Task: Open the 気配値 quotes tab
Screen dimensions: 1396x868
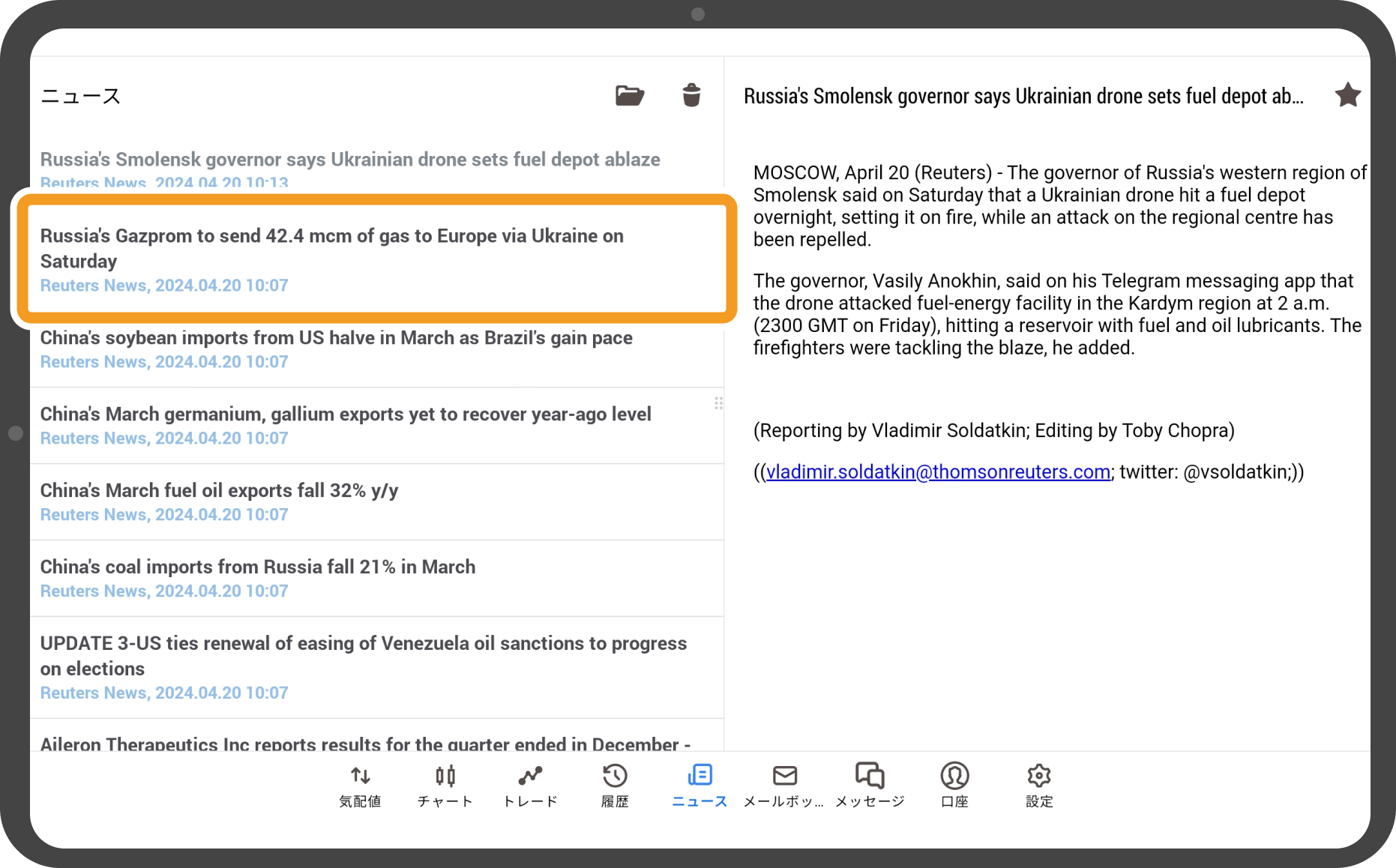Action: [x=360, y=786]
